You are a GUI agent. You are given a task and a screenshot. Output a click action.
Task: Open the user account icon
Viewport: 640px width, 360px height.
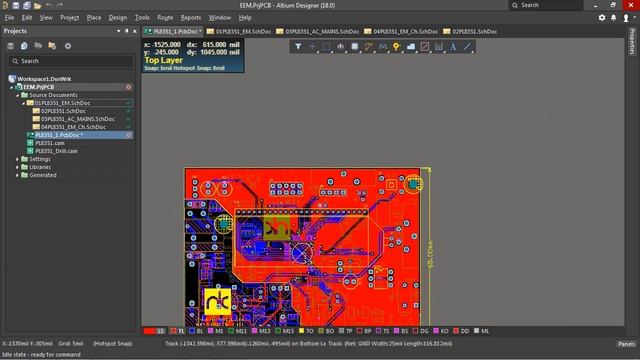(626, 18)
